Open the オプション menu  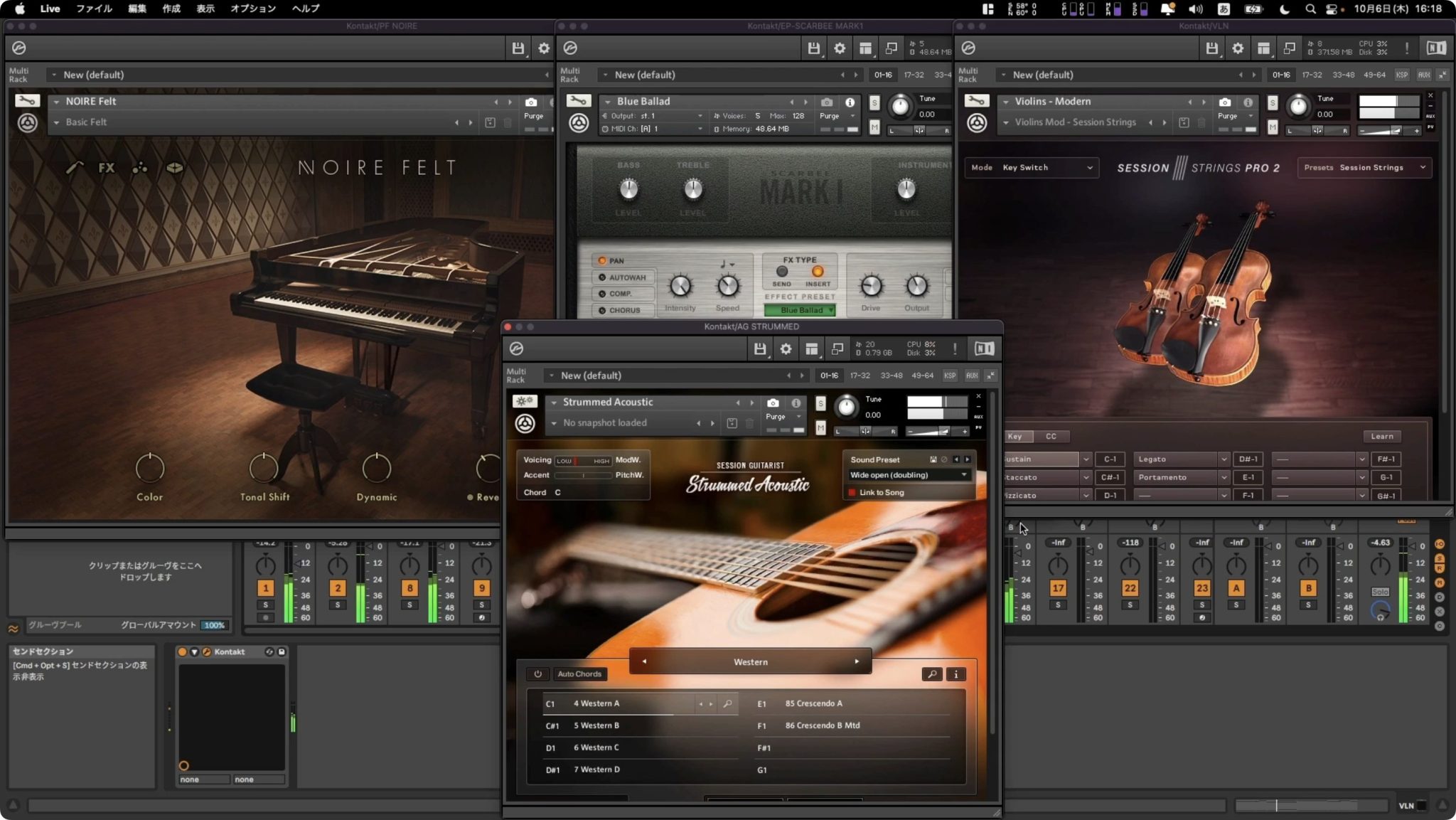point(252,9)
